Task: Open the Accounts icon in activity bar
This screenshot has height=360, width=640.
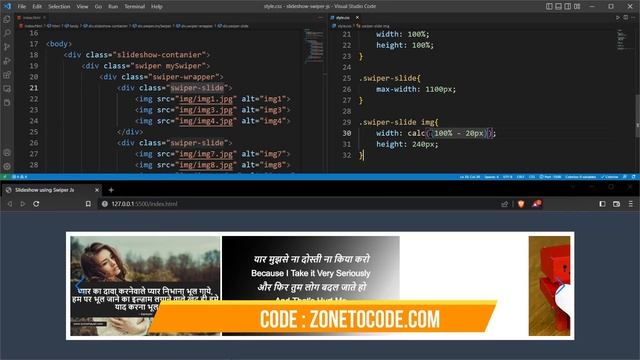Action: 7,153
